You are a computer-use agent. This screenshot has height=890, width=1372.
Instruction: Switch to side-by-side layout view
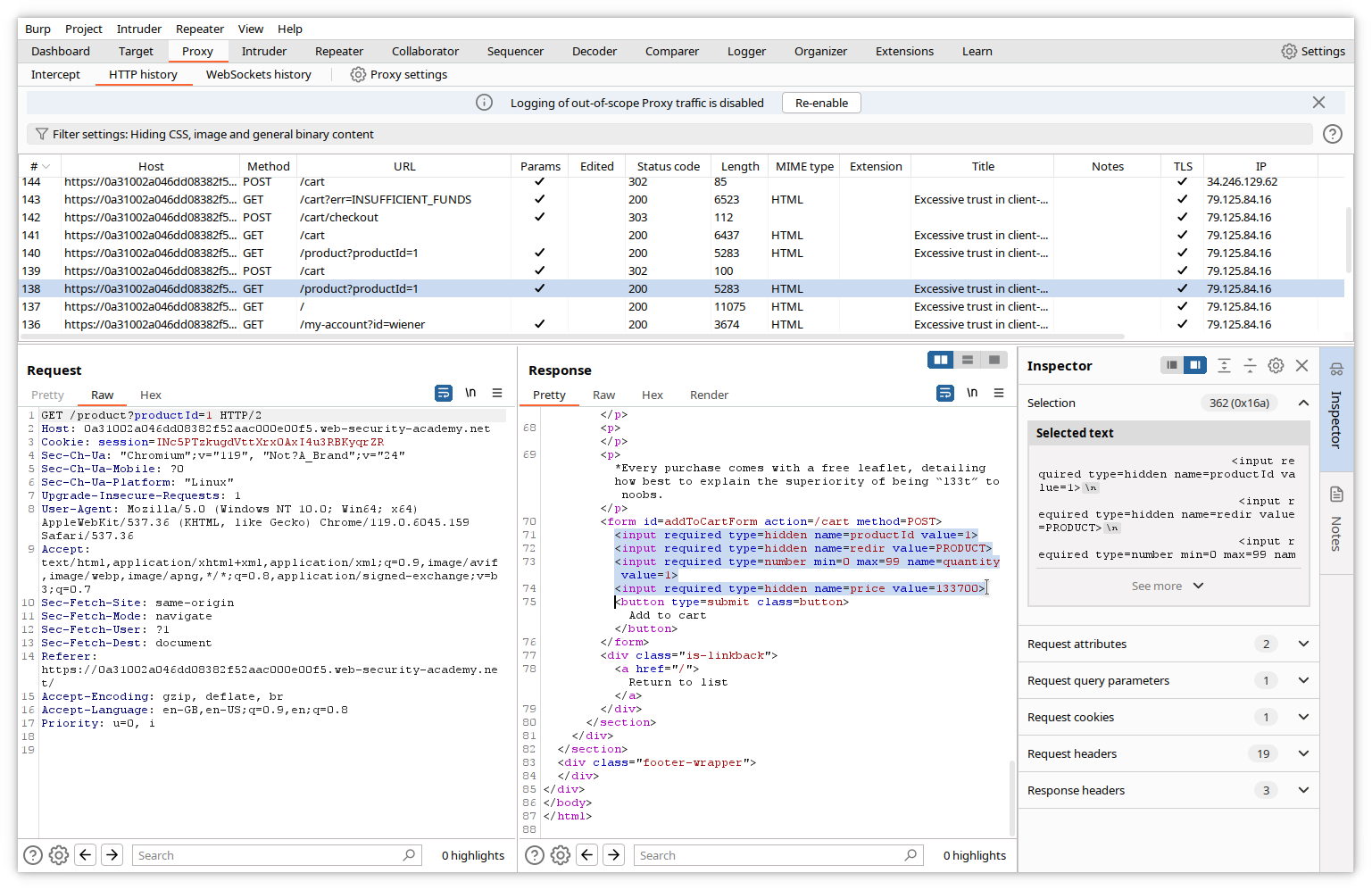[x=940, y=360]
